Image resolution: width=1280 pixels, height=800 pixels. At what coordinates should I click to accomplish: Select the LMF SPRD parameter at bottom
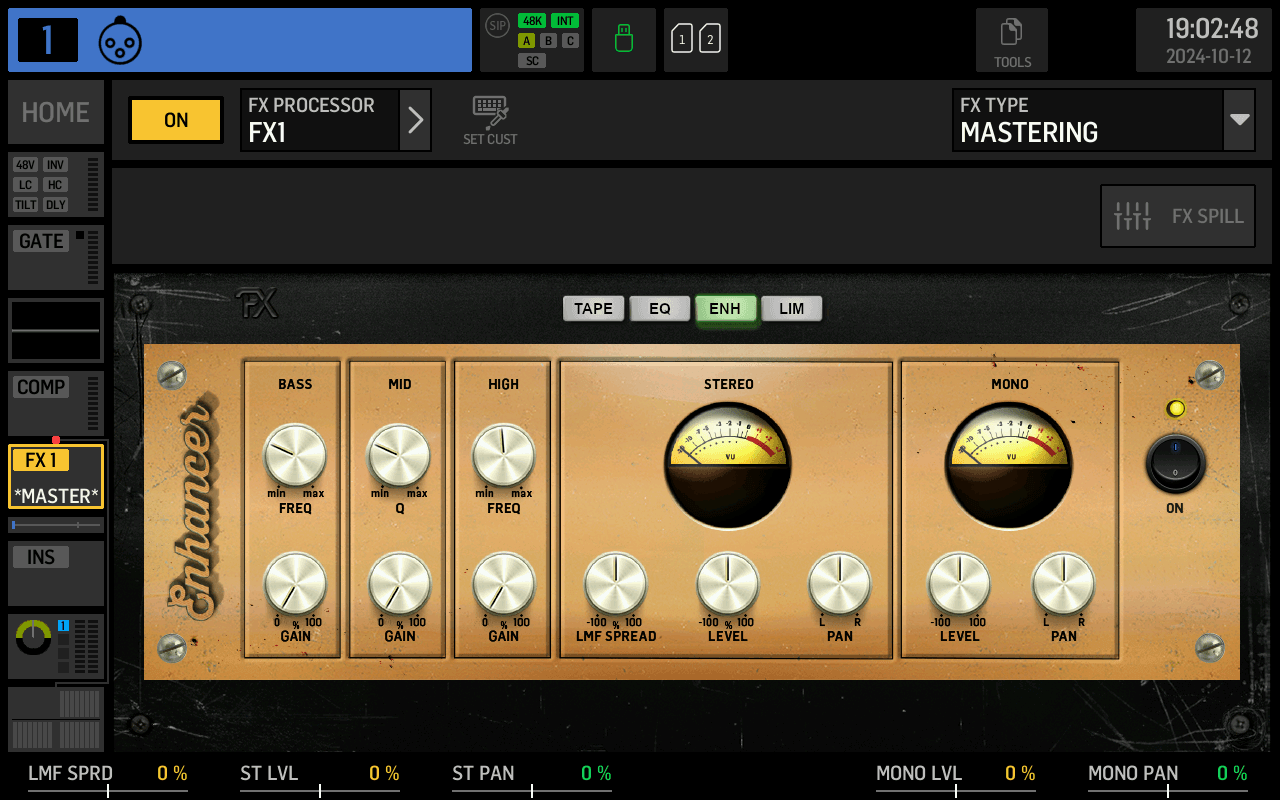(108, 778)
